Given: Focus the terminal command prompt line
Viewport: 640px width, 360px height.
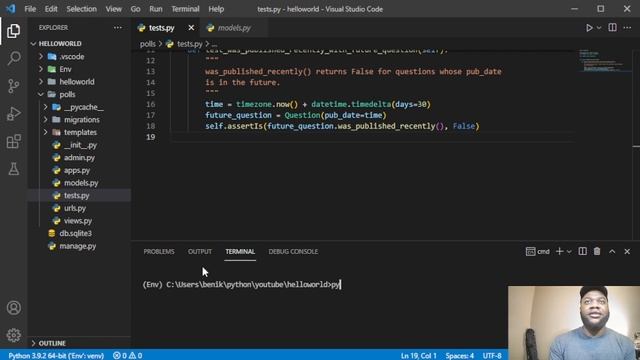Looking at the screenshot, I should (241, 284).
